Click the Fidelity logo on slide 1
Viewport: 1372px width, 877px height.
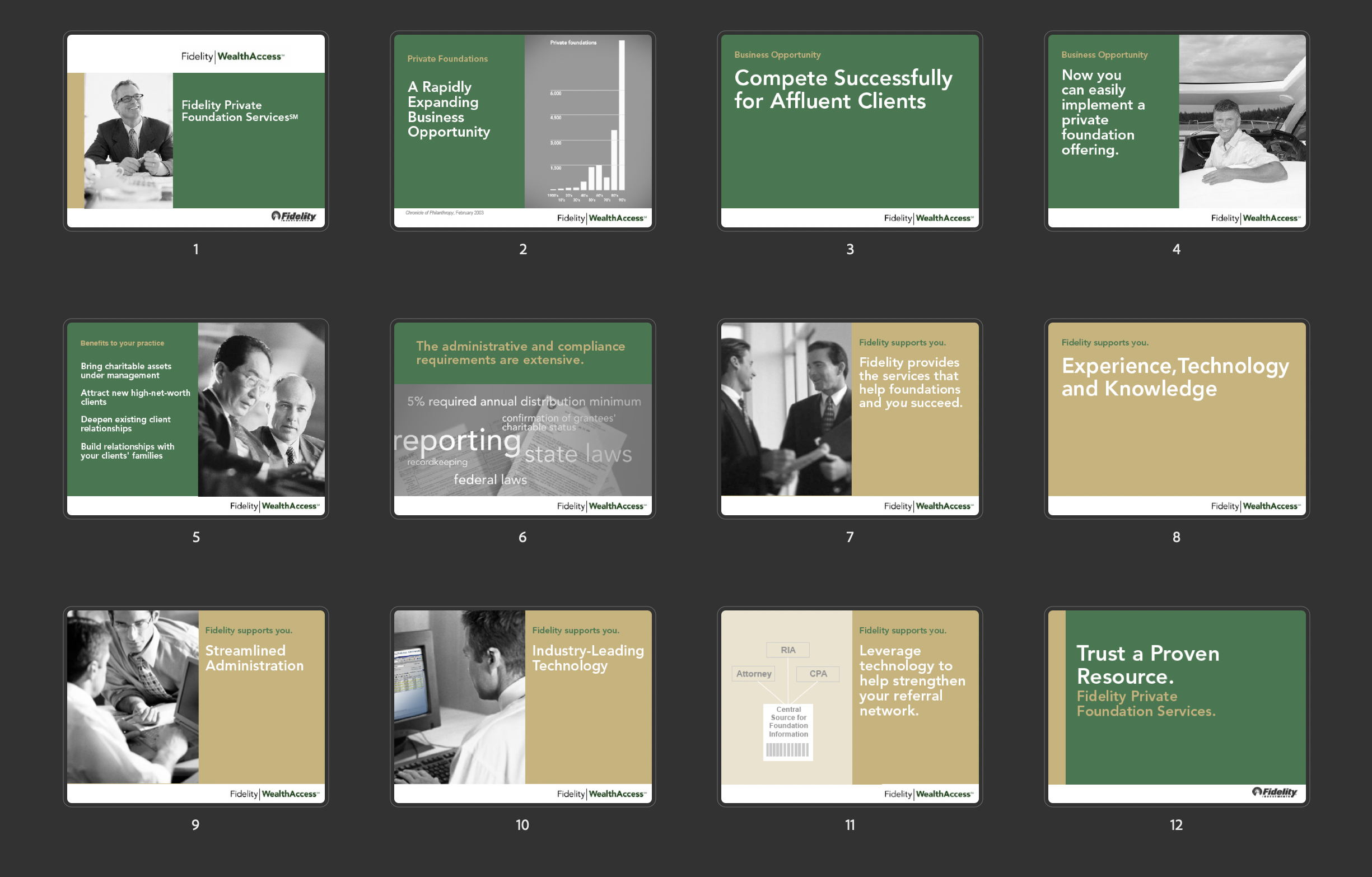pos(293,217)
